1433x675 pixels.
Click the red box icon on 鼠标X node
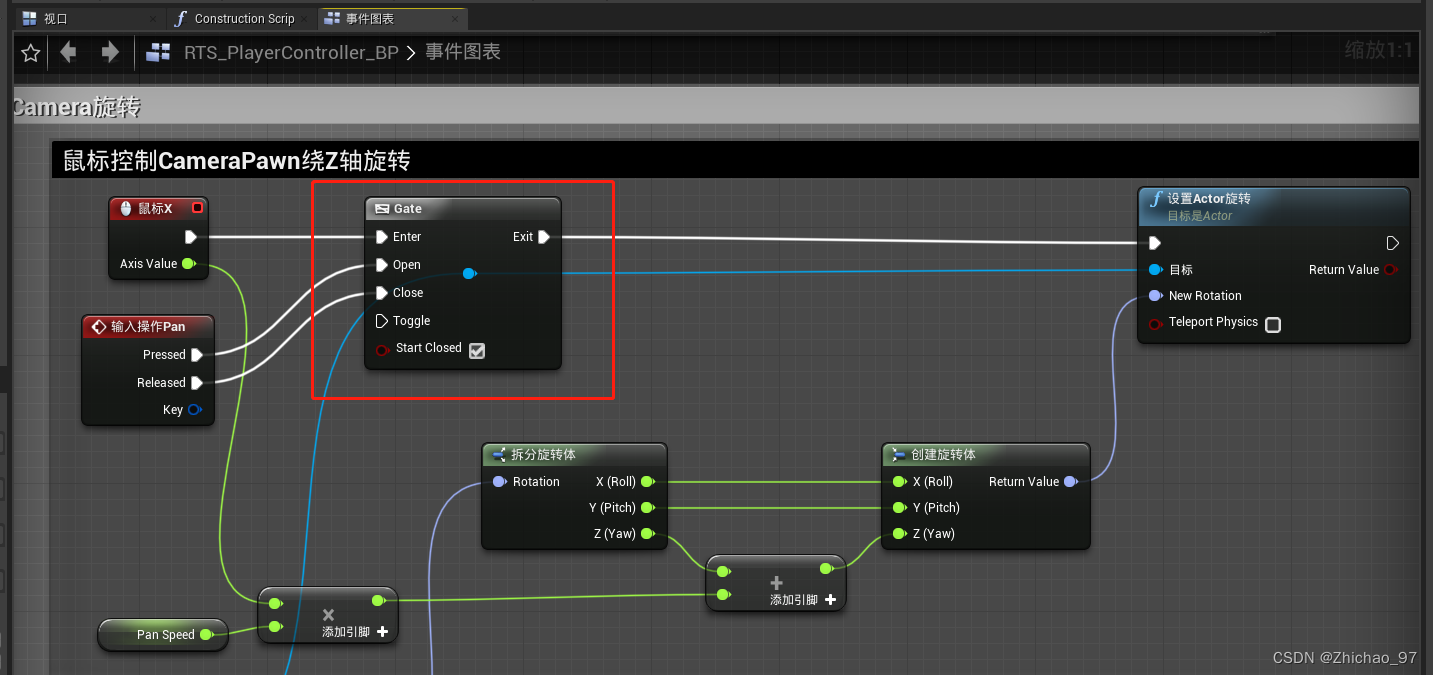tap(197, 208)
